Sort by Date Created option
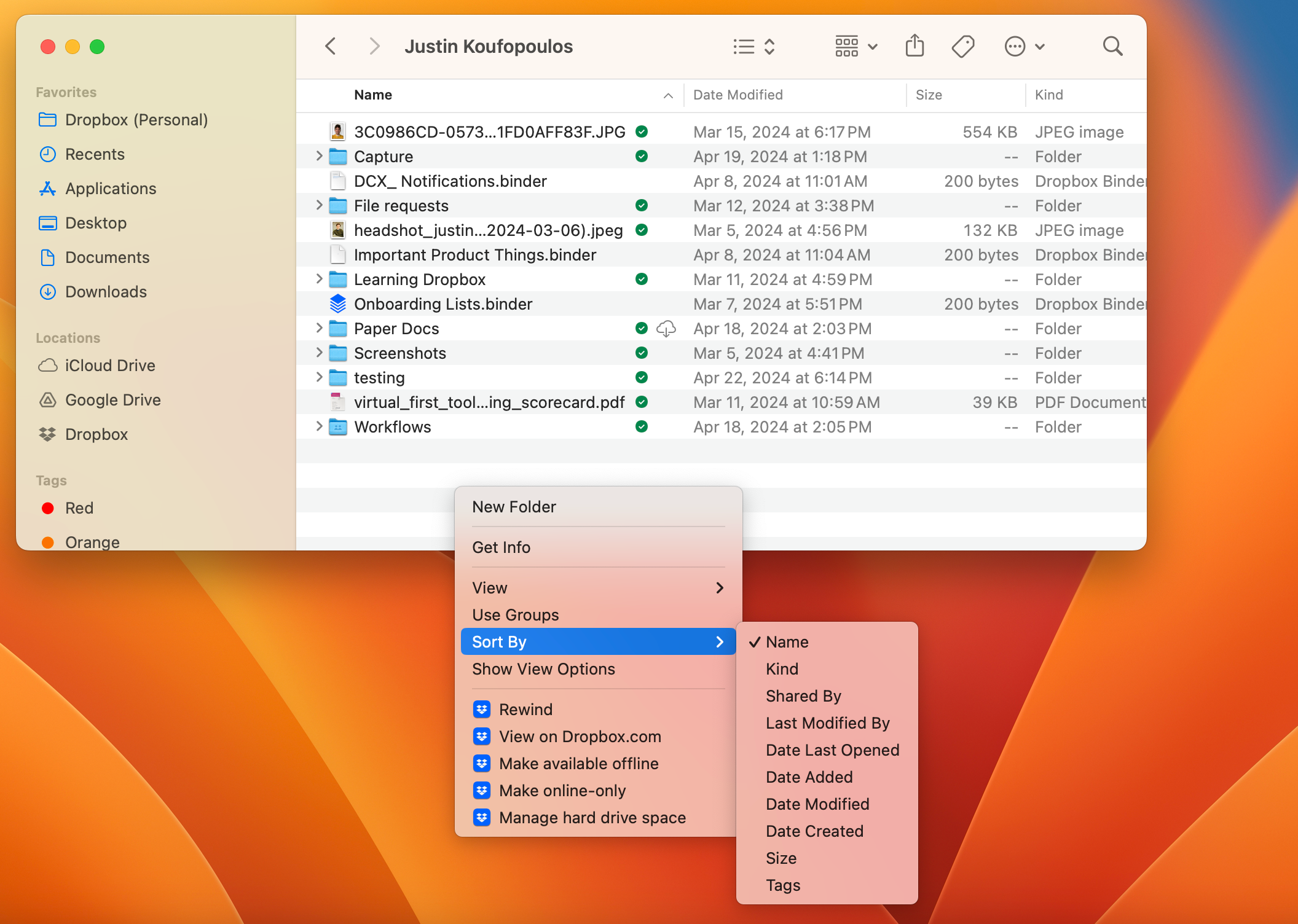Screen dimensions: 1298x924 tap(827, 831)
